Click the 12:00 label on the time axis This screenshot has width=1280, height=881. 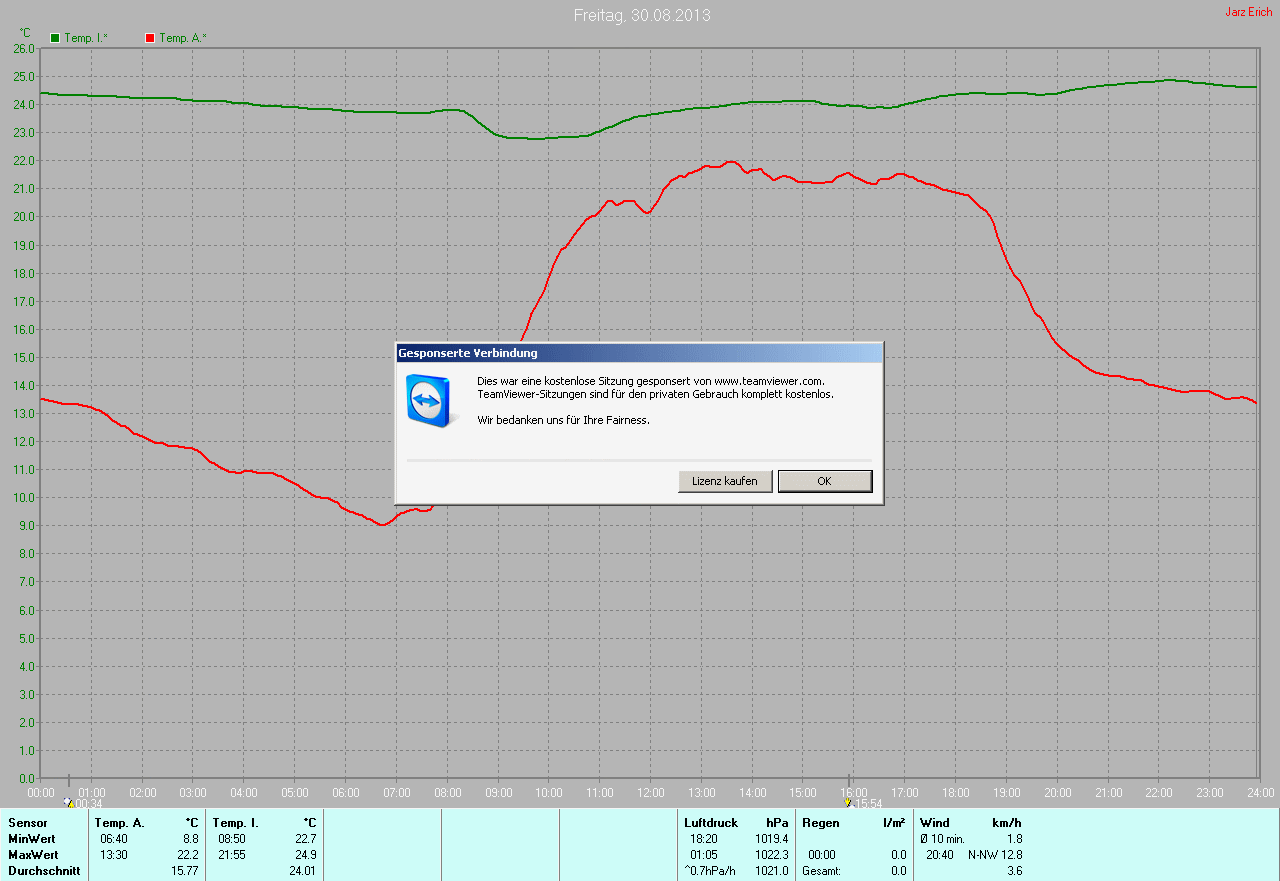pos(651,792)
